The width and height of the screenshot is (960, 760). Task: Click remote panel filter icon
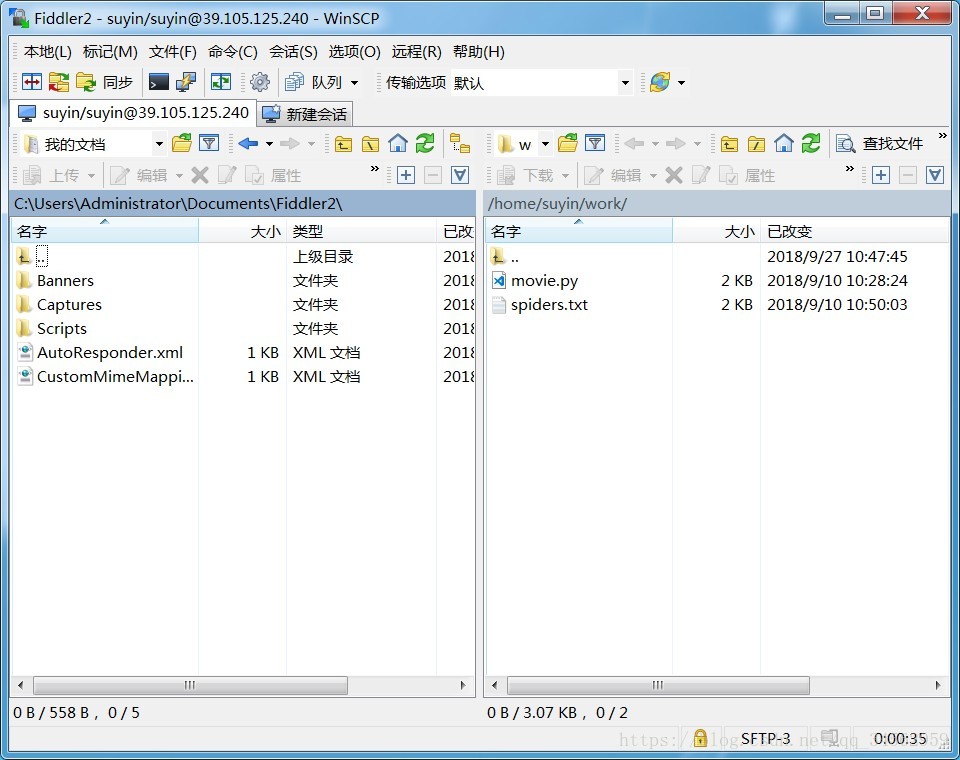pos(595,143)
